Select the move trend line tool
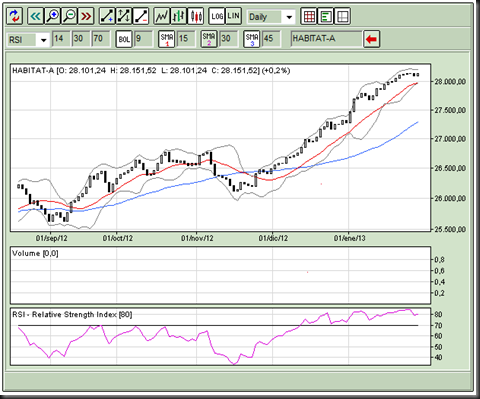 124,16
